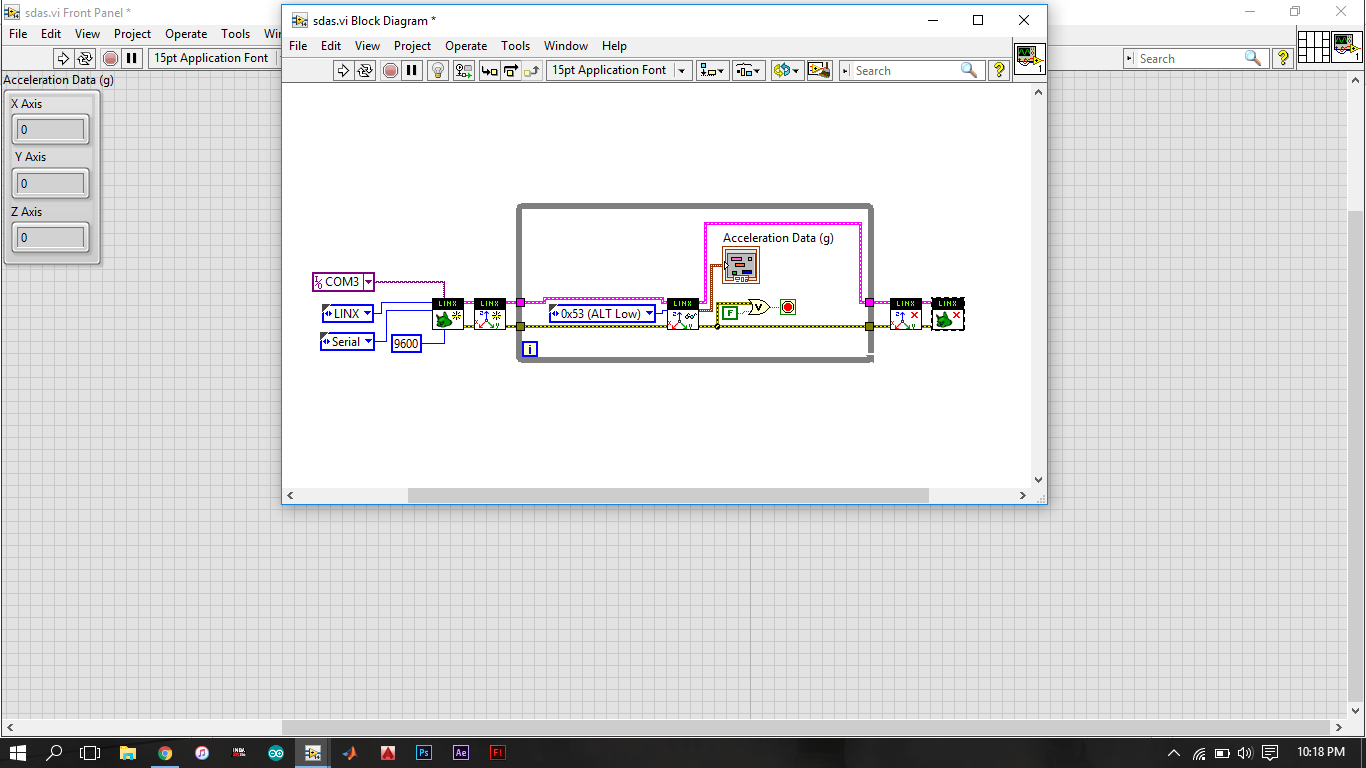Screen dimensions: 1366x768
Task: Open Block Diagram Window menu
Action: (566, 46)
